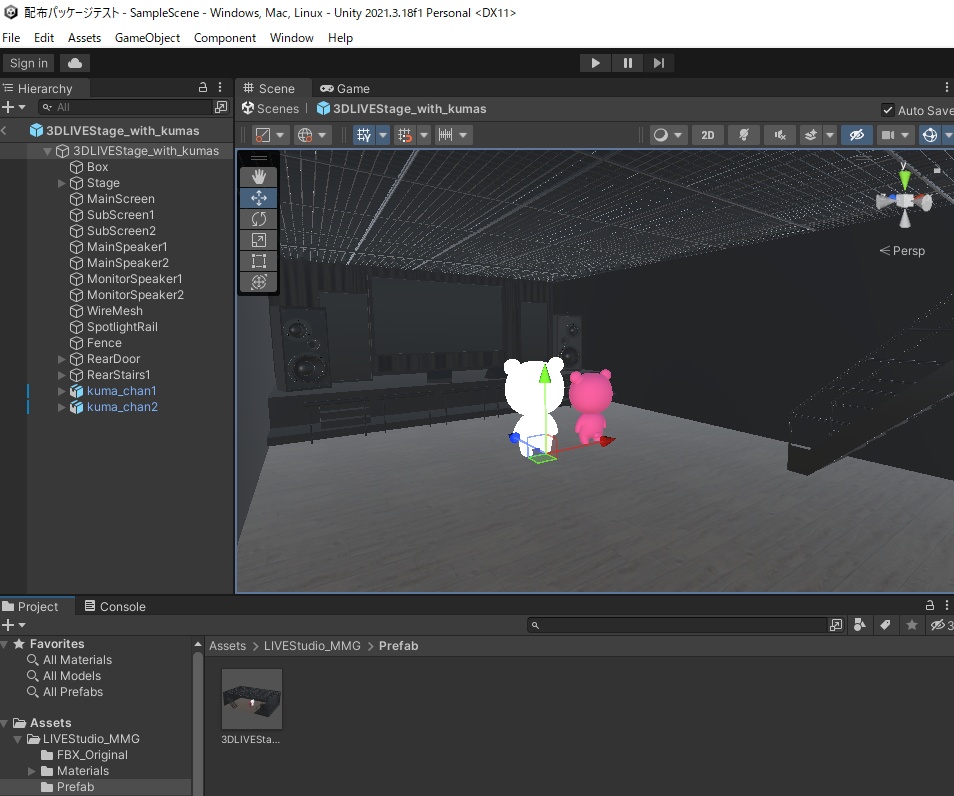
Task: Expand the Stage object in Hierarchy
Action: [x=61, y=183]
